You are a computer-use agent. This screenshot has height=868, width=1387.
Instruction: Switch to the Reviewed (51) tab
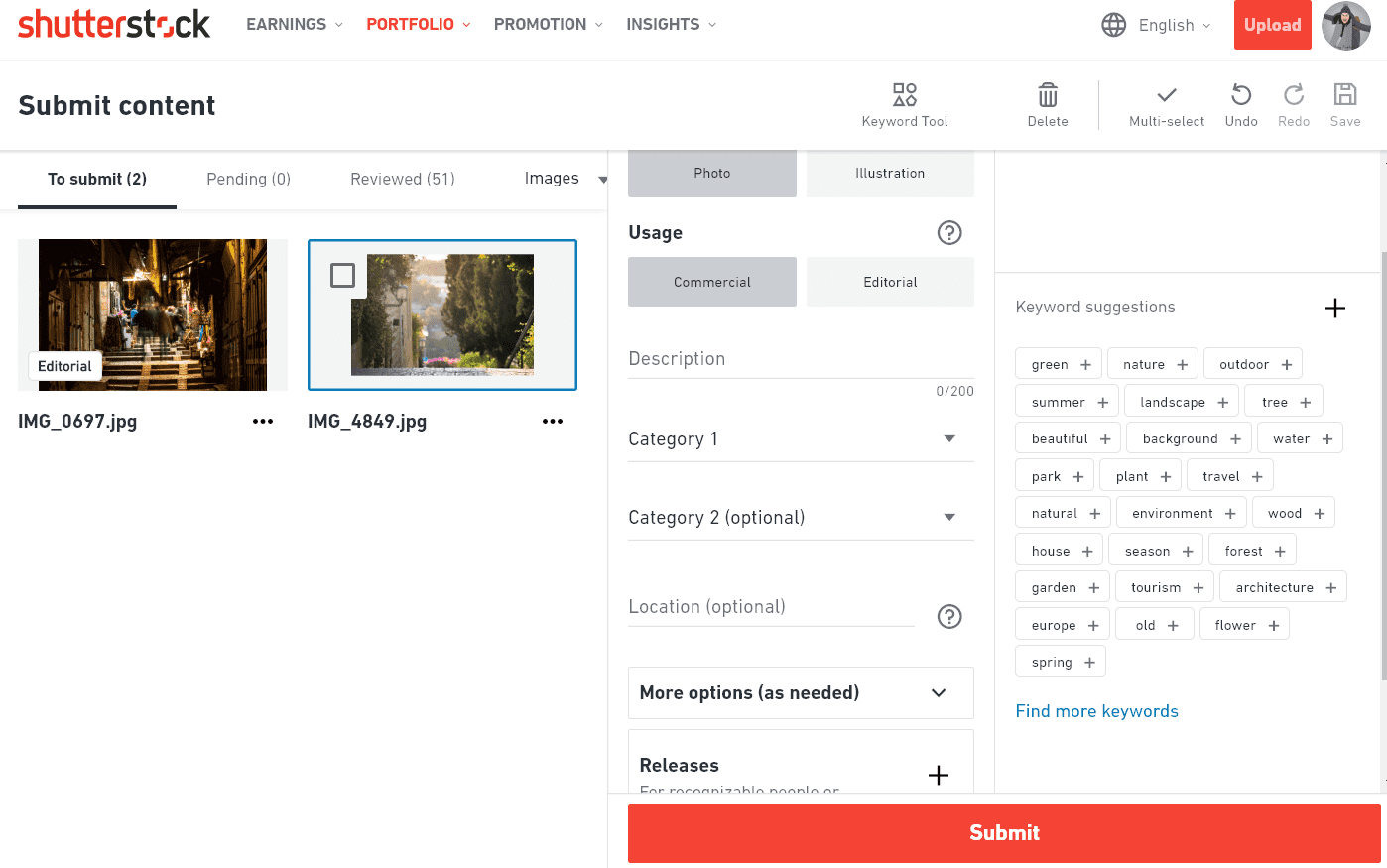pos(403,180)
